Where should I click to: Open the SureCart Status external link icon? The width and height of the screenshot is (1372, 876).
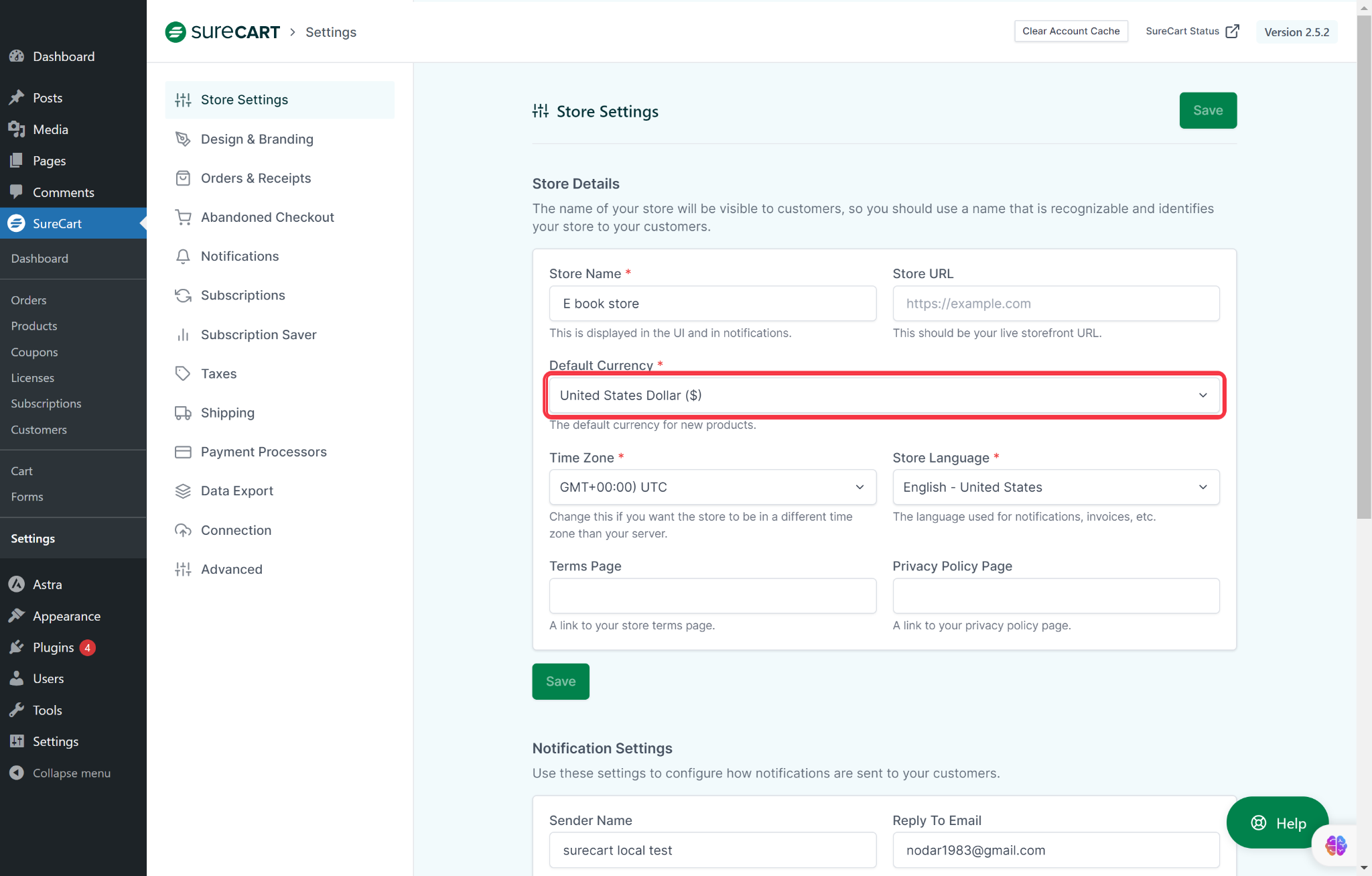click(1232, 32)
